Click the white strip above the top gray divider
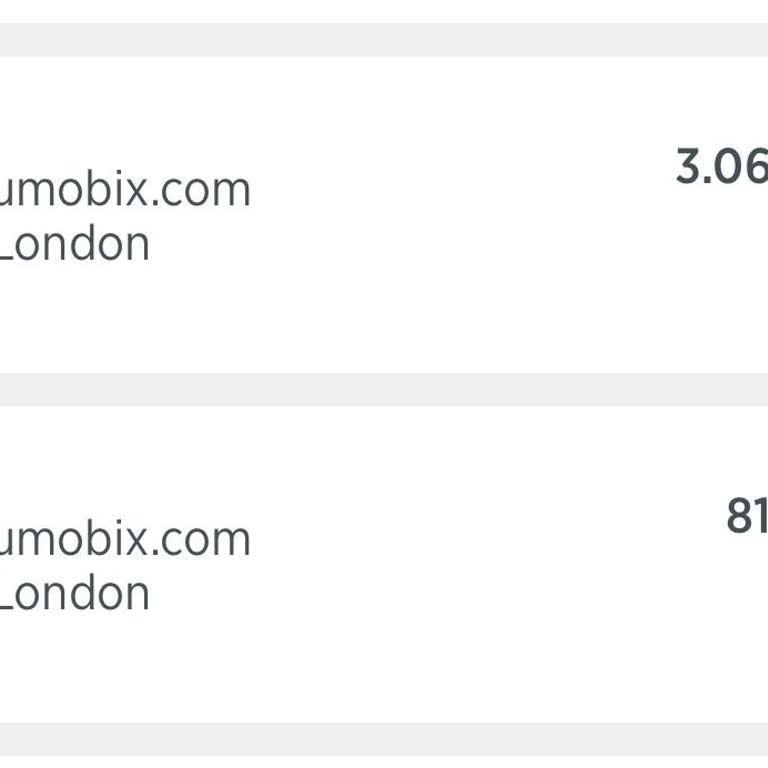Screen dimensions: 768x768 (x=384, y=10)
